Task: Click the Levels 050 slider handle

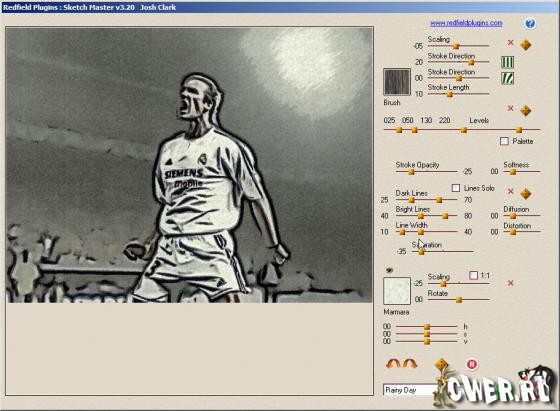Action: coord(414,130)
